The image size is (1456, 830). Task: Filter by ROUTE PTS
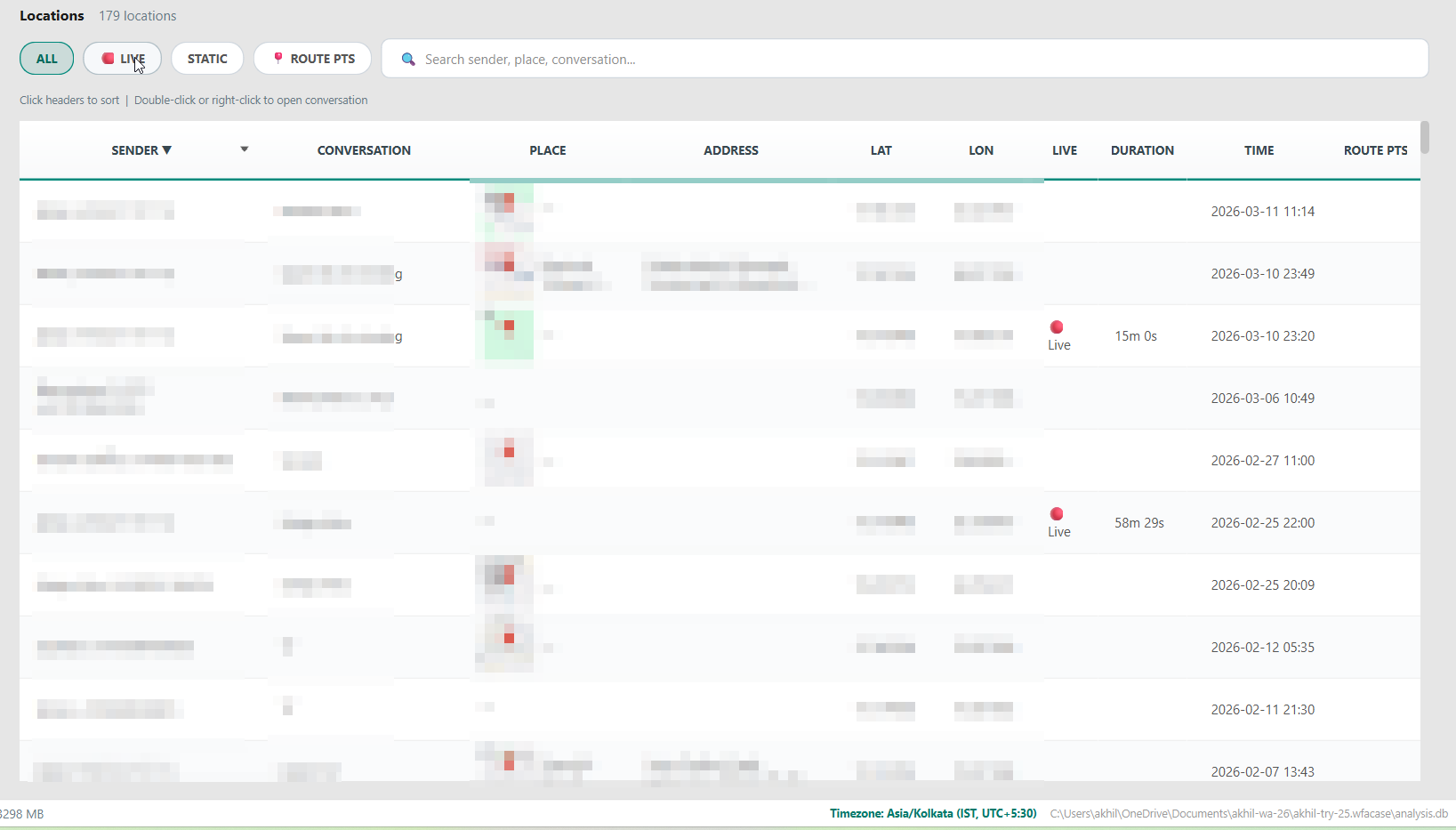click(x=312, y=59)
